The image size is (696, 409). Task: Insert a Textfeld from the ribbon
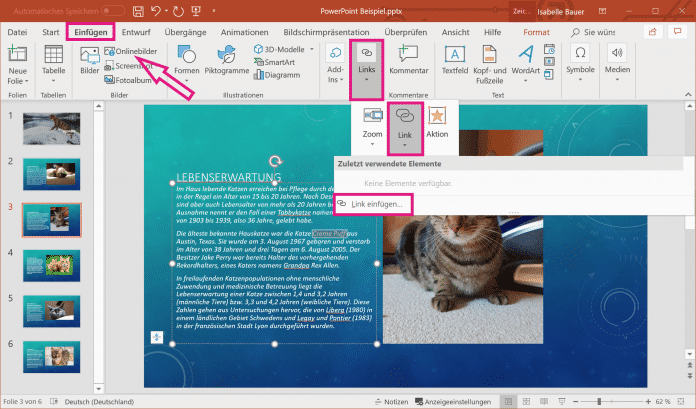tap(455, 62)
